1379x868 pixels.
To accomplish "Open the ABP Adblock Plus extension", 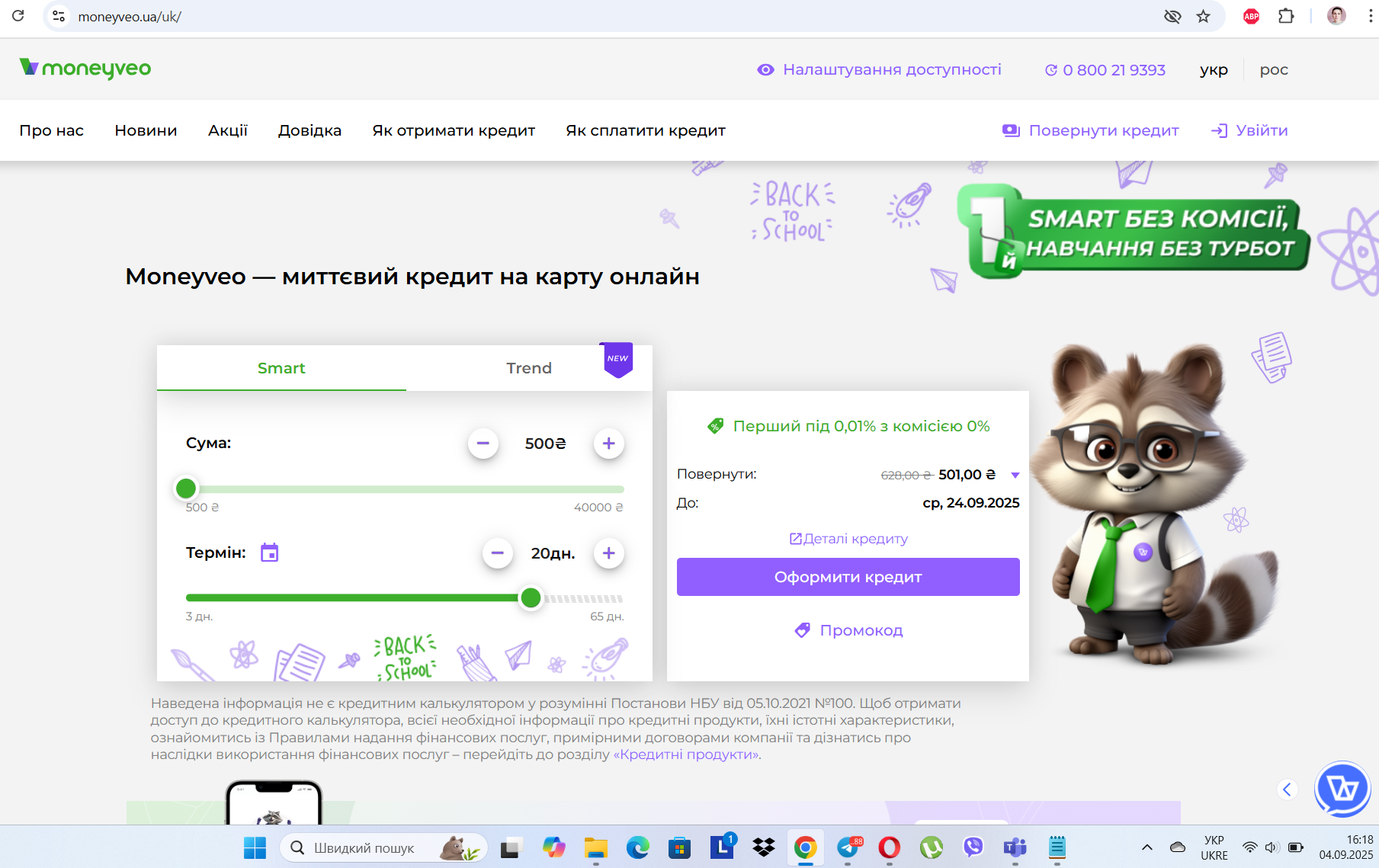I will click(x=1251, y=16).
